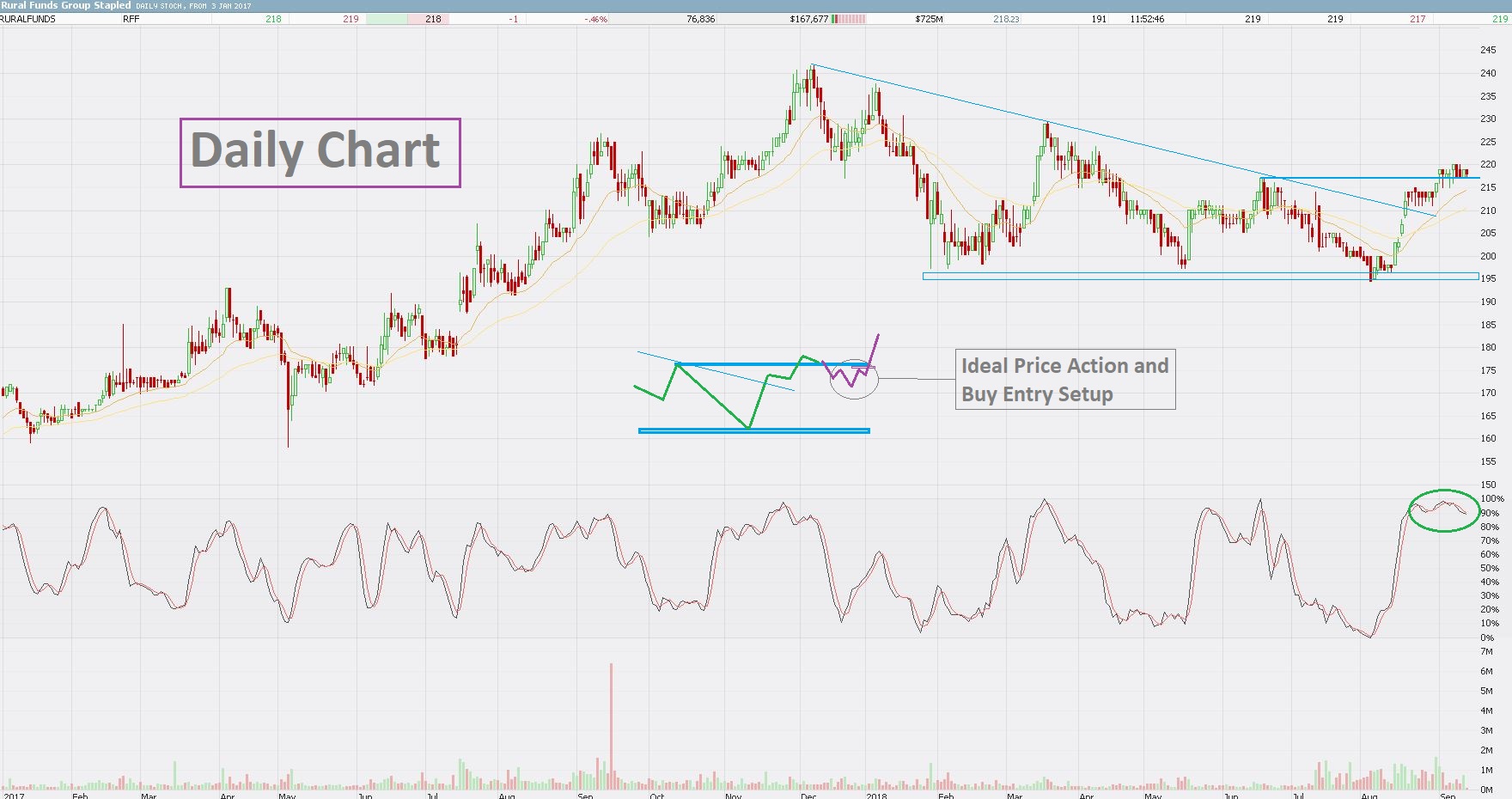Viewport: 1512px width, 799px height.
Task: Click the 'DAILY STOCH, FROM 3 JAN 2017' subtitle
Action: point(193,6)
